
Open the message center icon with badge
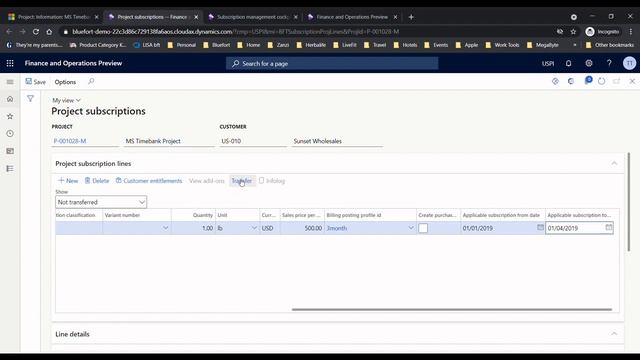(588, 80)
